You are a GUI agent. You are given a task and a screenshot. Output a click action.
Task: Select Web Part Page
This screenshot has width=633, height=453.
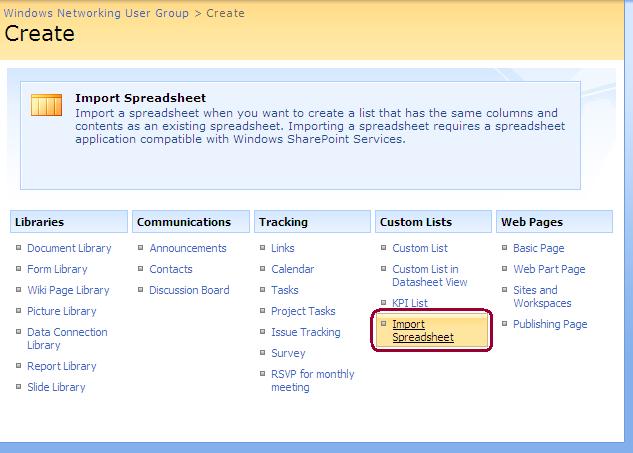(x=549, y=269)
